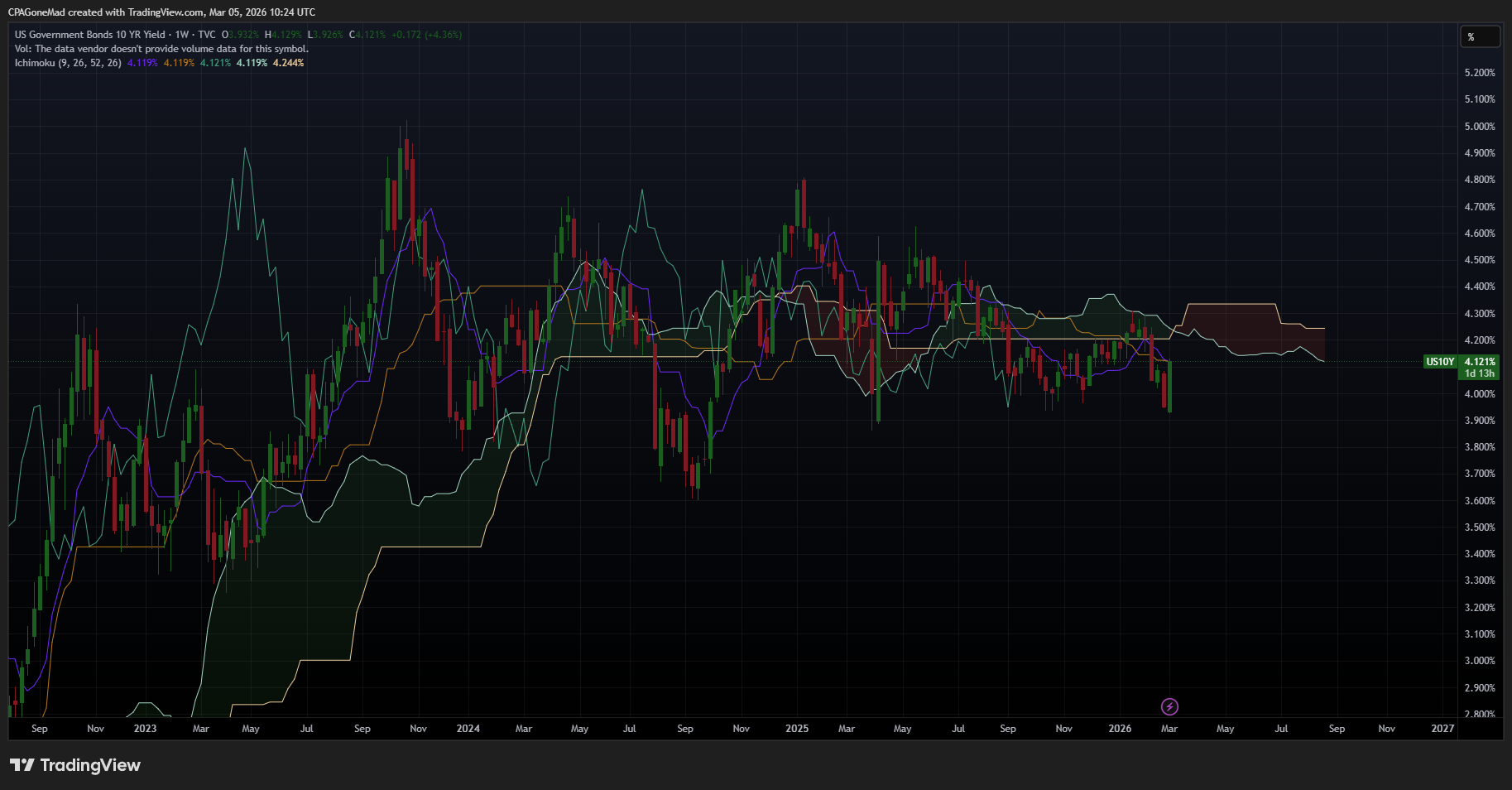Select the 2027 label on the time axis
The height and width of the screenshot is (790, 1512).
click(1442, 729)
